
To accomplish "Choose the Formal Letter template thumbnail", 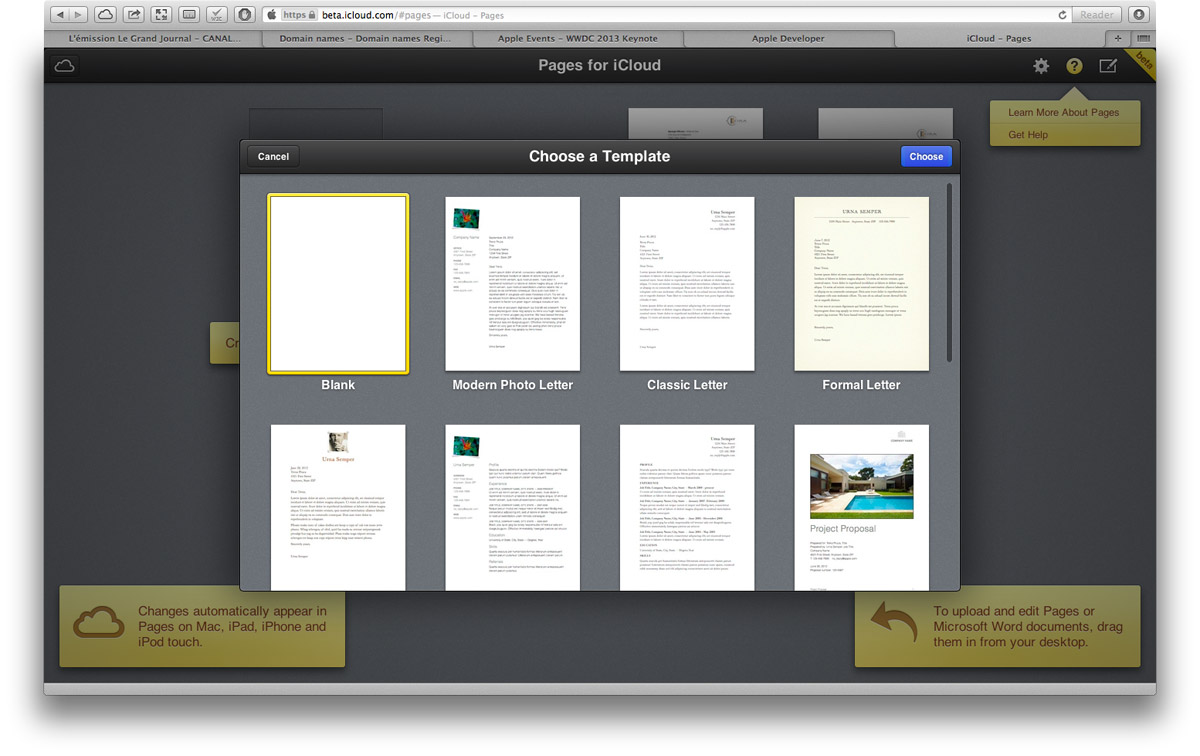I will tap(862, 283).
